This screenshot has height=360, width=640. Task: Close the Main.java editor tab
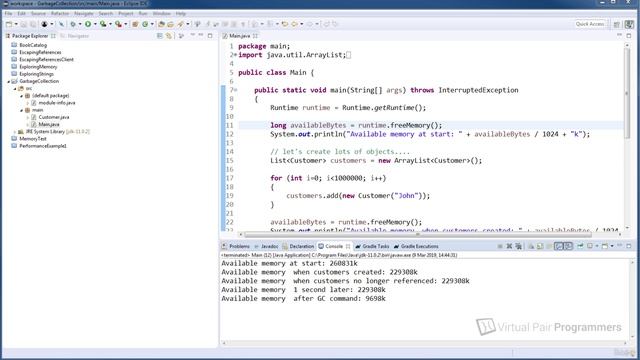click(x=256, y=36)
